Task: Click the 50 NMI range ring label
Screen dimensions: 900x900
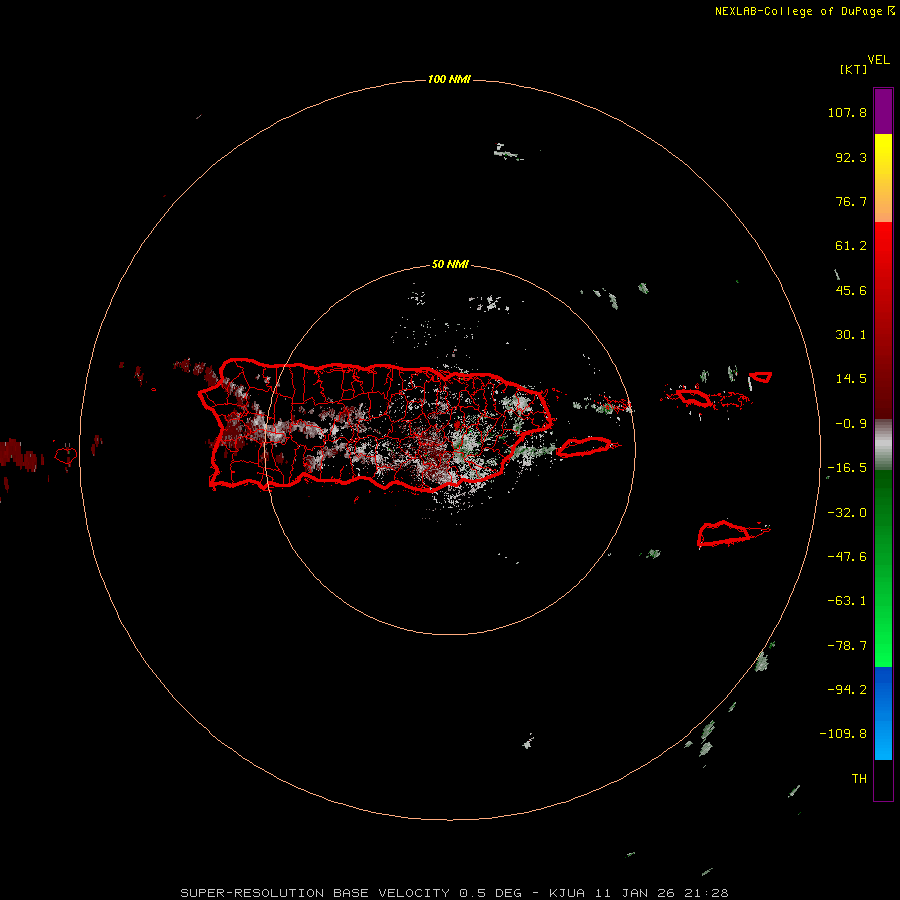Action: (x=450, y=265)
